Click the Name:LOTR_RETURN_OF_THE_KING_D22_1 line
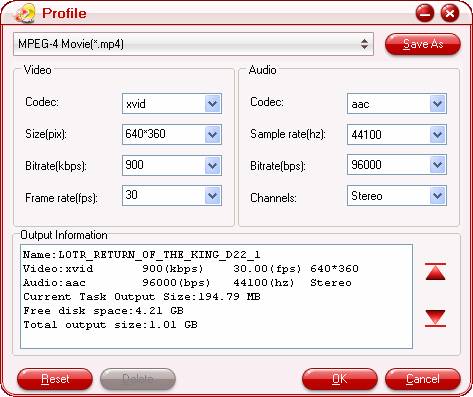The height and width of the screenshot is (397, 473). click(142, 255)
